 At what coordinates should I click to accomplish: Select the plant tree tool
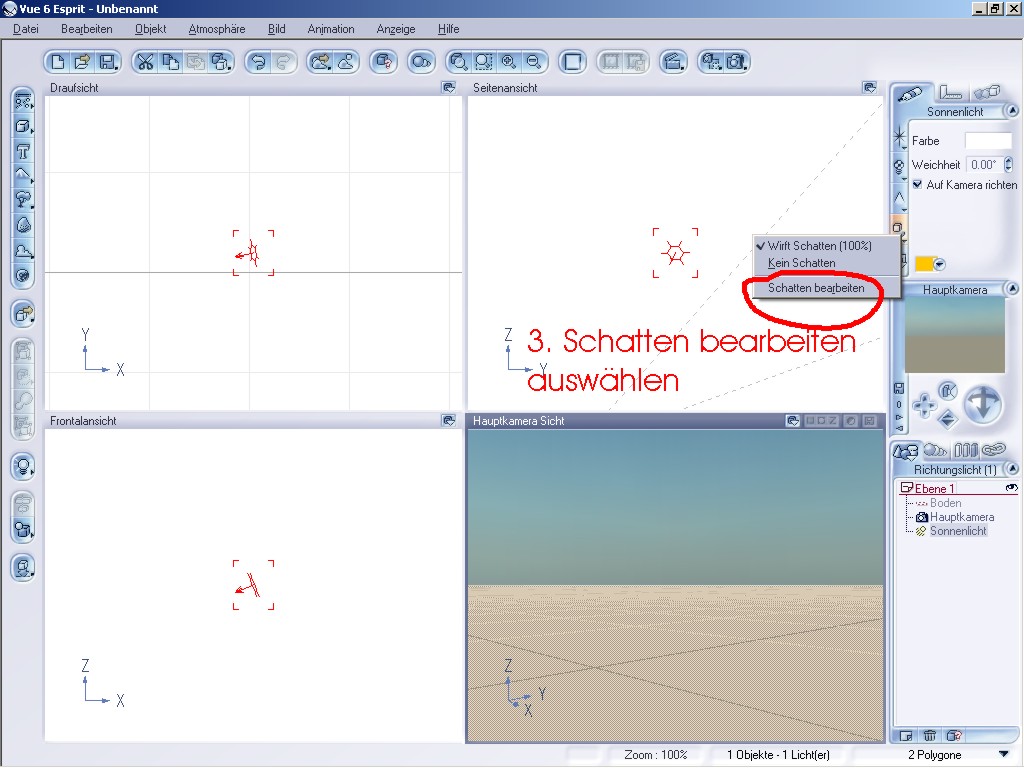23,199
